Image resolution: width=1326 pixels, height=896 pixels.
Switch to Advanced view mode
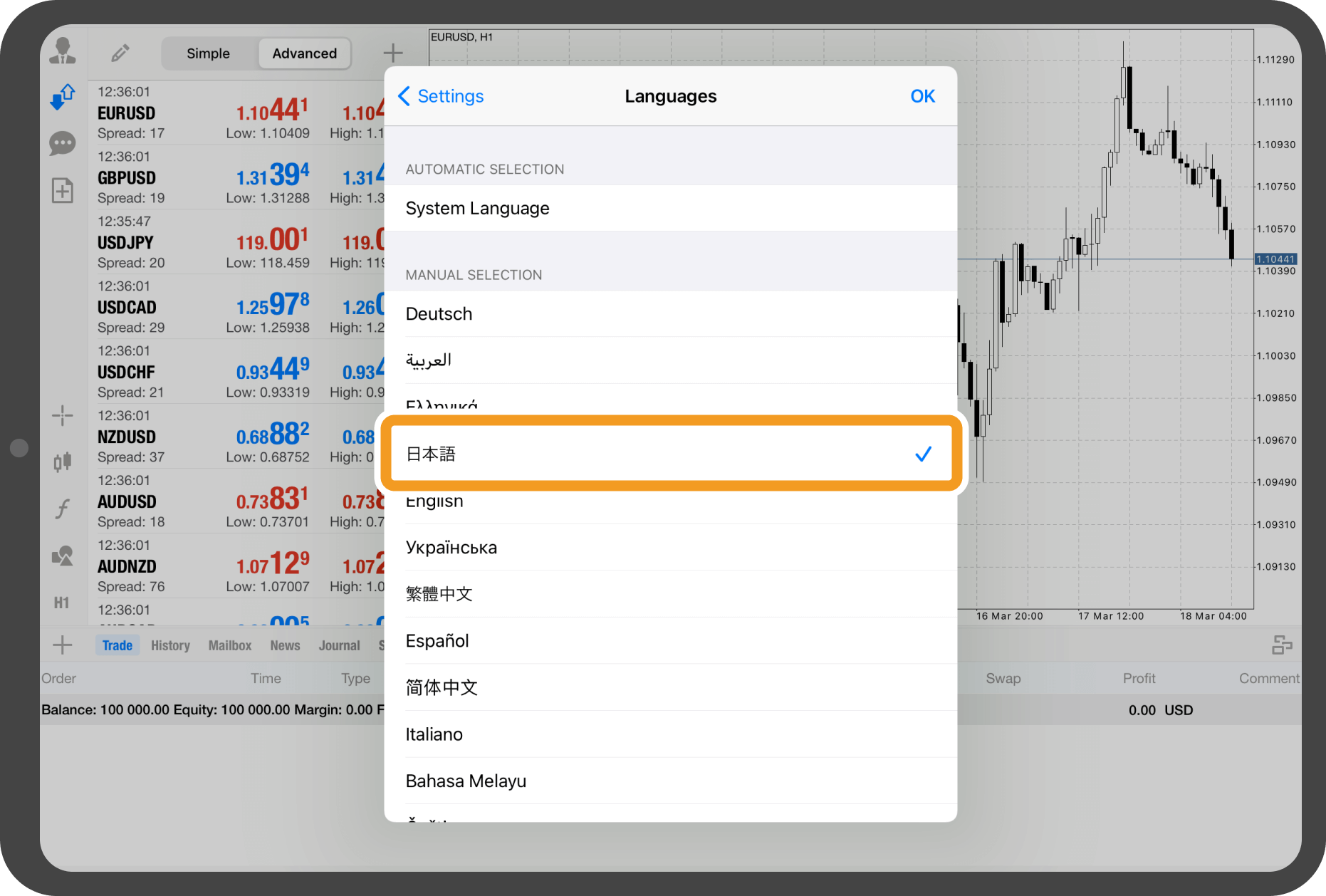(304, 53)
